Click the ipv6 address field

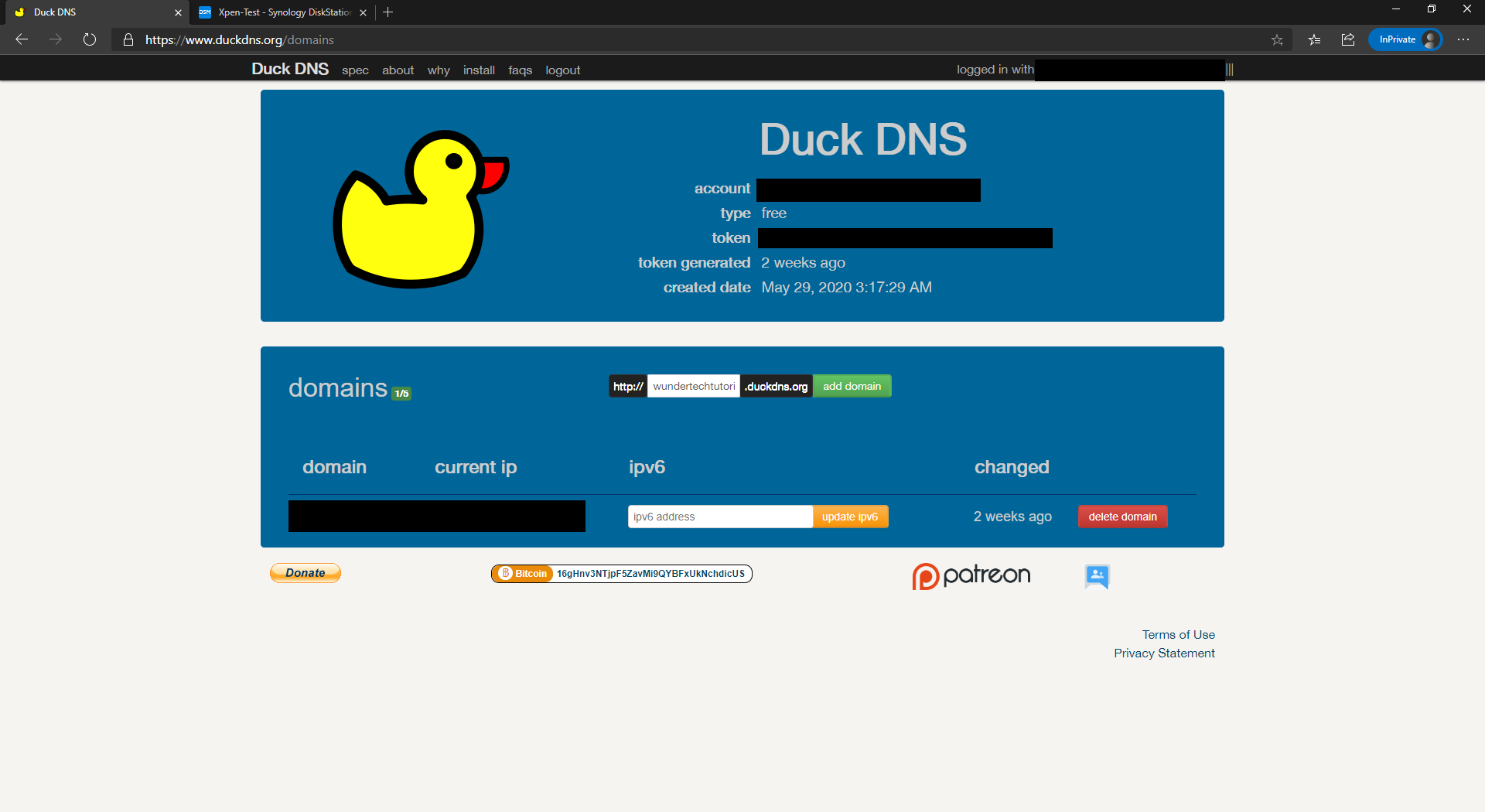click(x=720, y=517)
